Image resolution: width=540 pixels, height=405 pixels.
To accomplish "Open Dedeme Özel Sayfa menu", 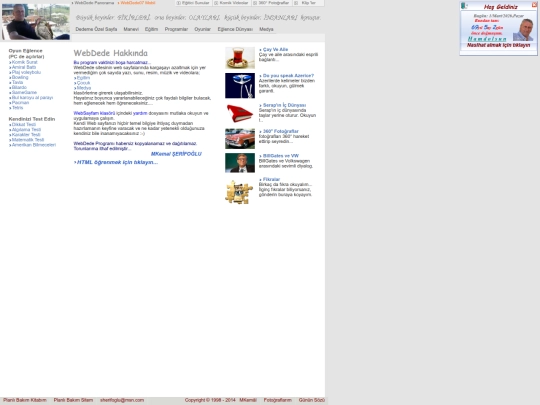I will [x=96, y=29].
